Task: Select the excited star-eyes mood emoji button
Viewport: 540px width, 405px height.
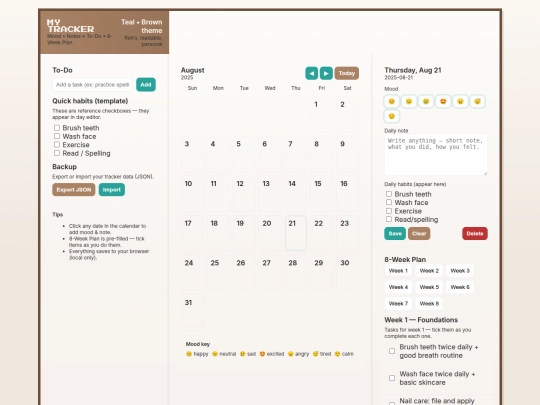Action: click(x=443, y=101)
